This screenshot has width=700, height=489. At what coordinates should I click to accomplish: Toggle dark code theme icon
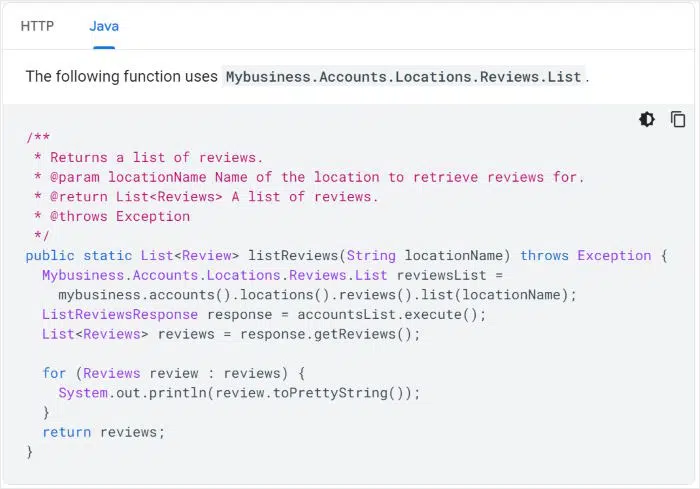(647, 119)
